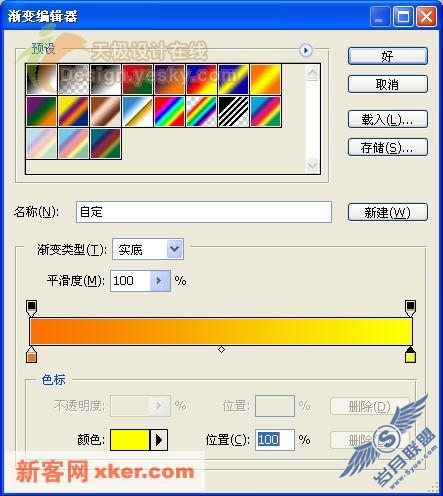Click the 好 button to confirm

click(x=388, y=56)
